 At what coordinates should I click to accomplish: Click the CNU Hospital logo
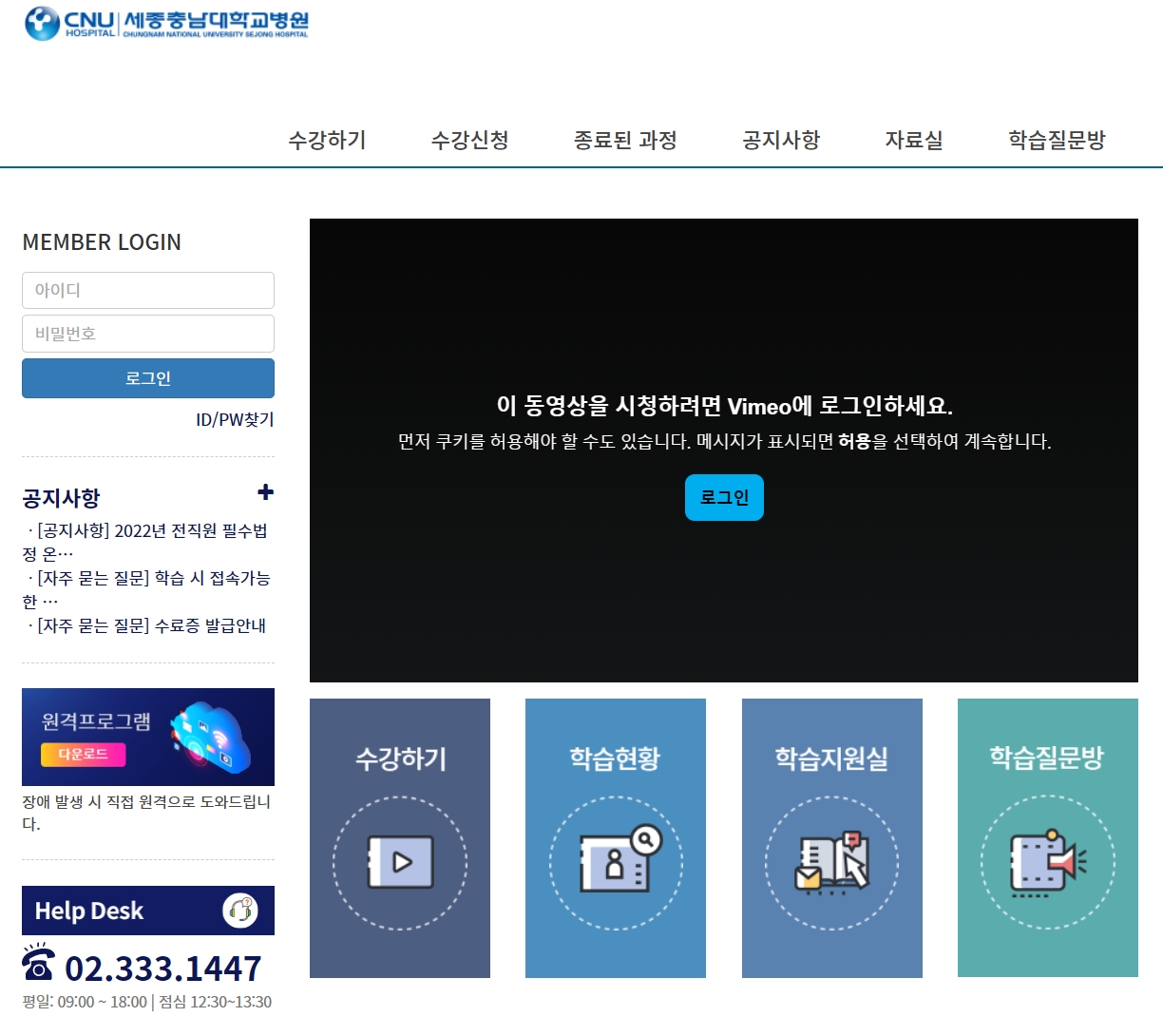click(x=166, y=24)
